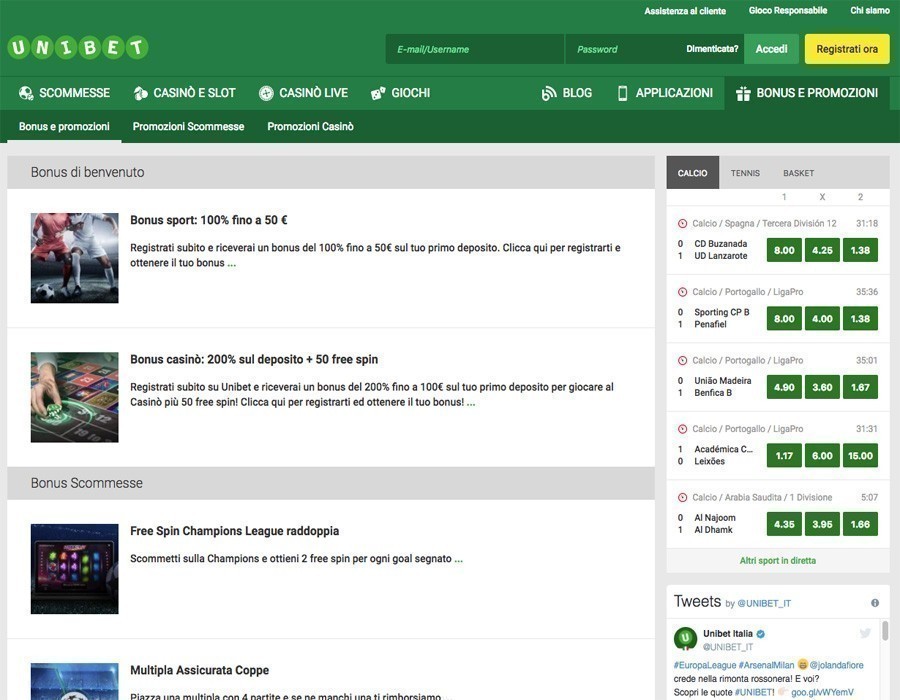Viewport: 900px width, 700px height.
Task: Click the Bonus e Promozioni gift icon
Action: (743, 93)
